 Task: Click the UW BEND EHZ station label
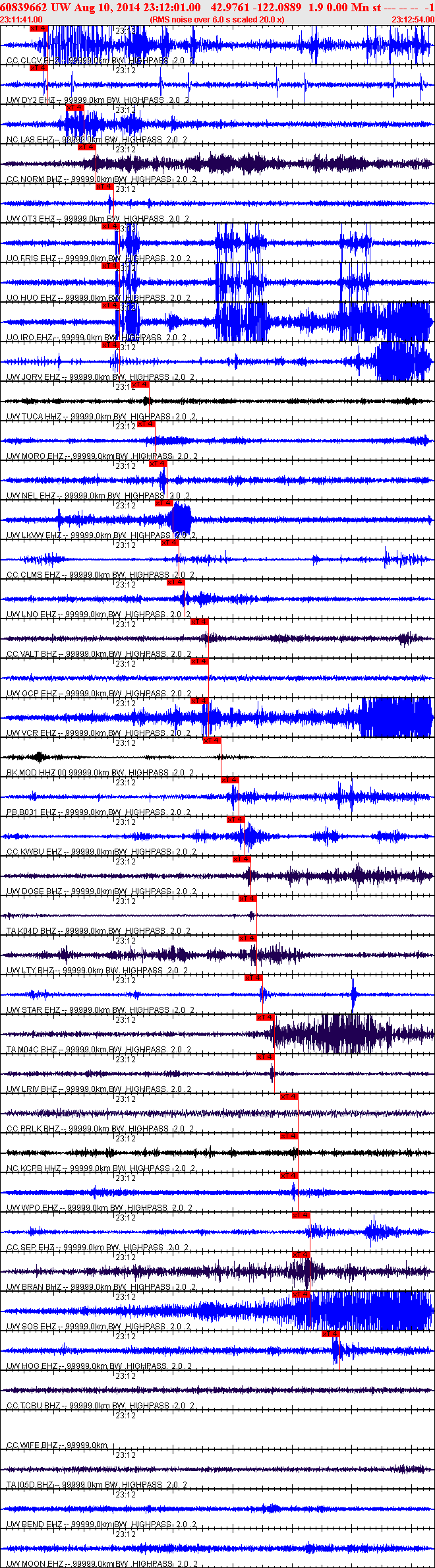34,1524
